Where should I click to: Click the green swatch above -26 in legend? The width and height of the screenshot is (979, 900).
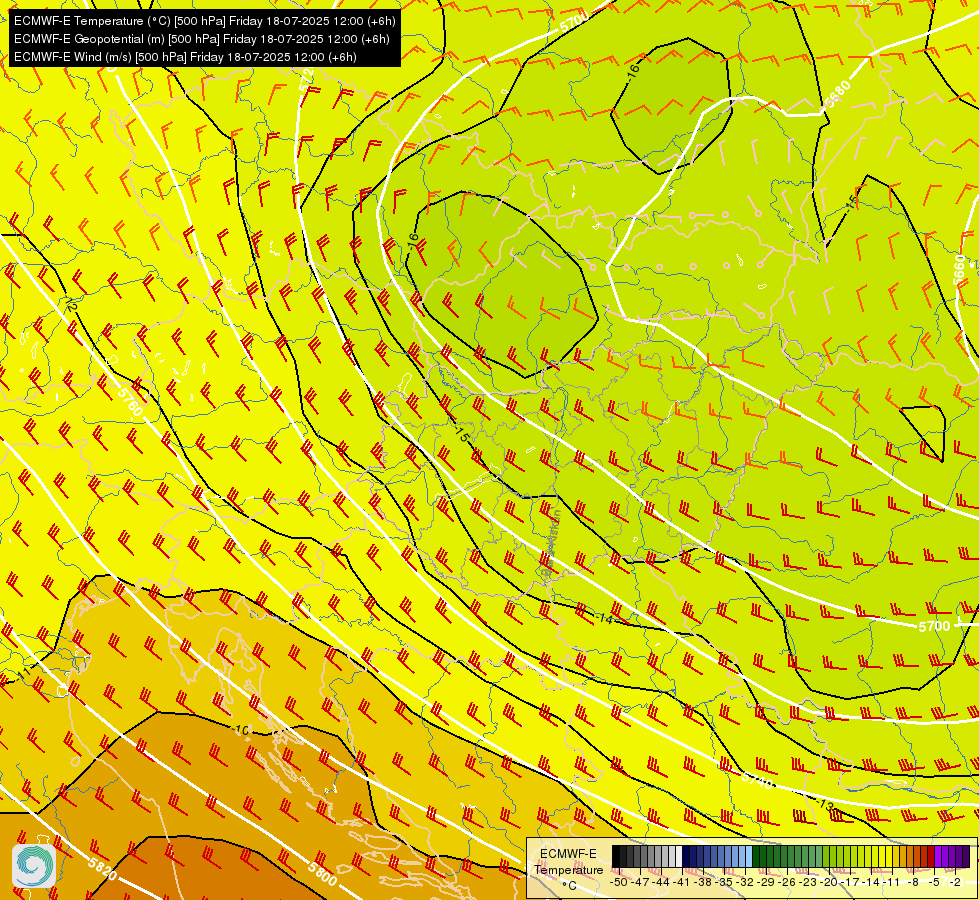tap(784, 856)
